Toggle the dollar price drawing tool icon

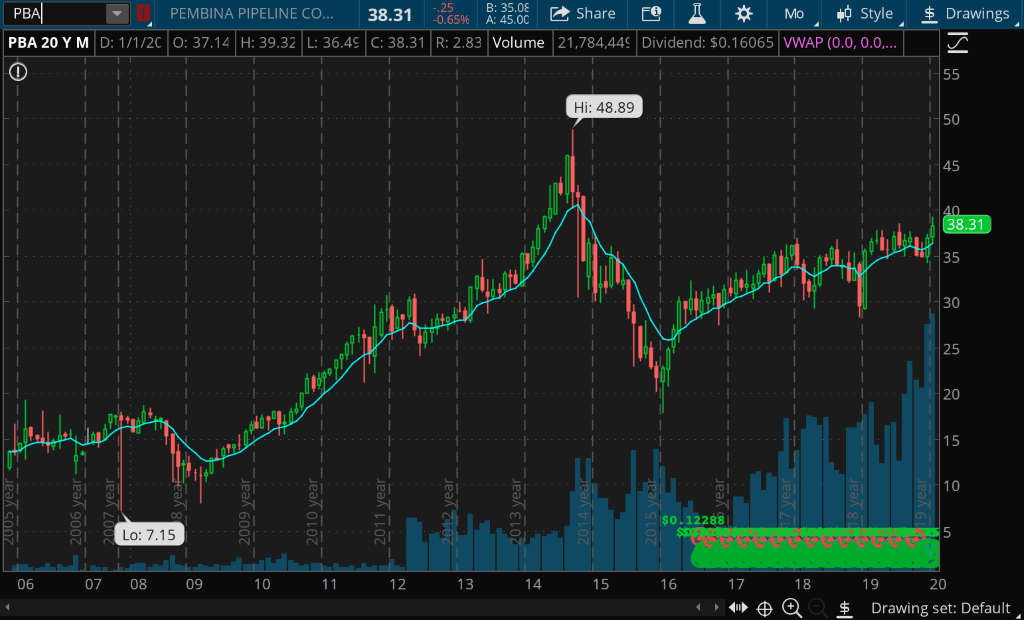[844, 608]
